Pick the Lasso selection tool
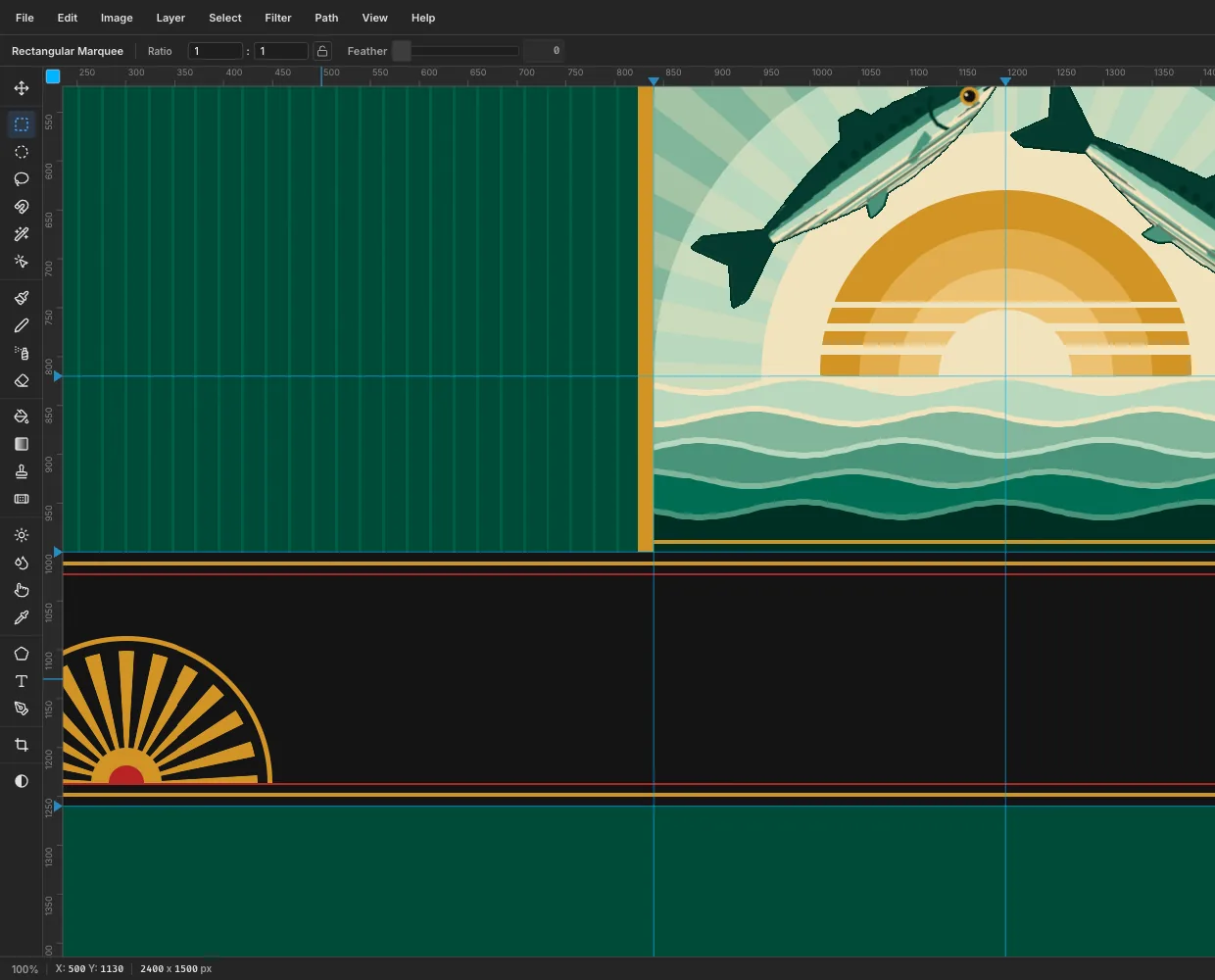1215x980 pixels. point(22,179)
